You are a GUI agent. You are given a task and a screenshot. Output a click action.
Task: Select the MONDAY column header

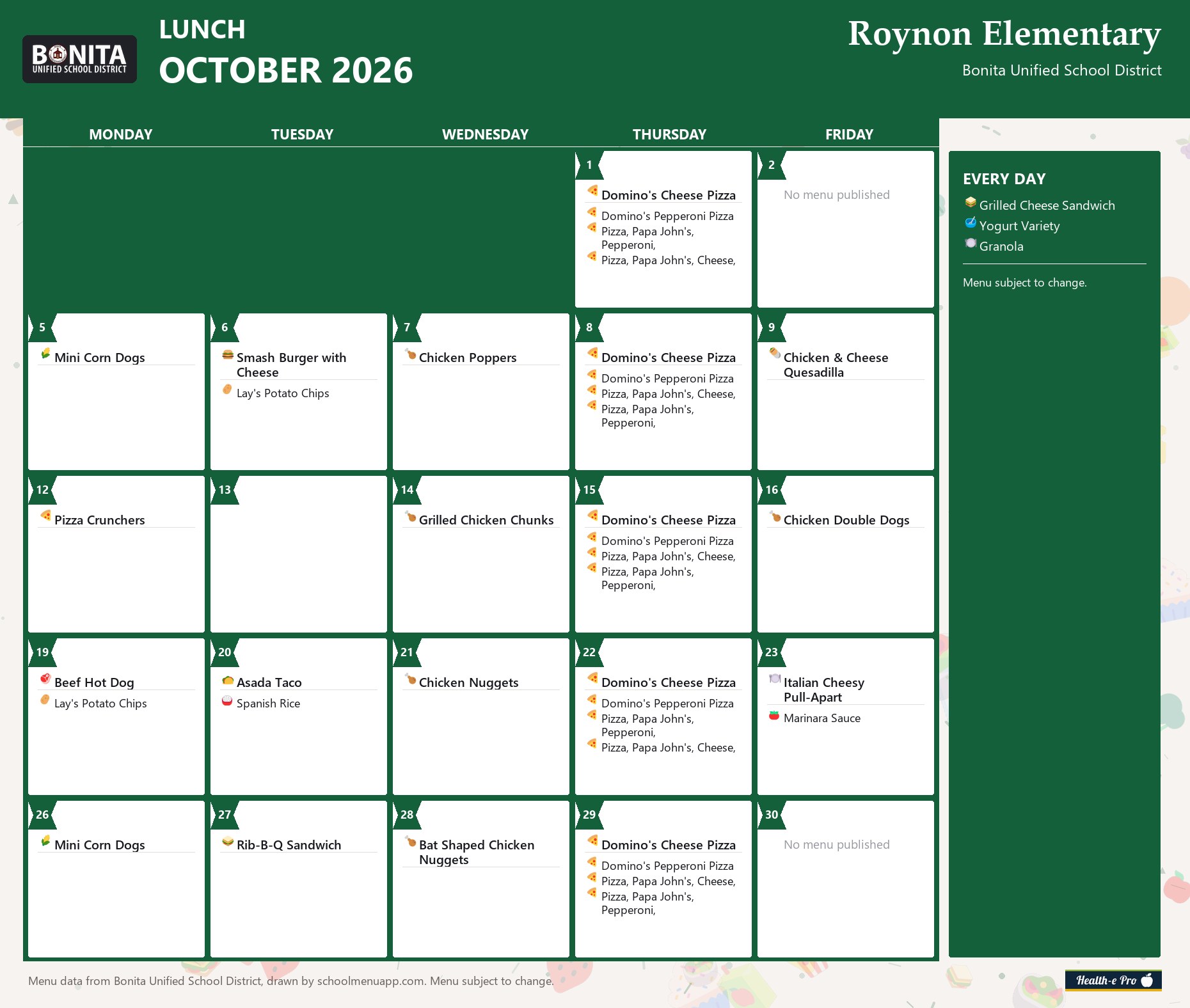[x=120, y=134]
